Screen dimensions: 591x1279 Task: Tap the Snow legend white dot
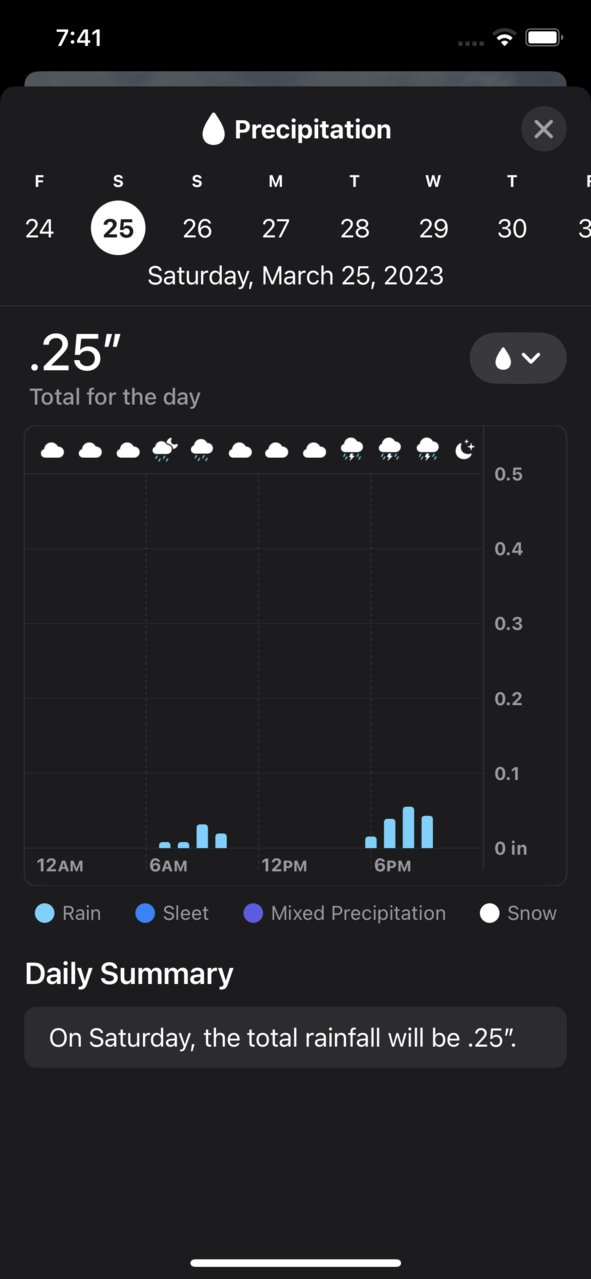489,913
